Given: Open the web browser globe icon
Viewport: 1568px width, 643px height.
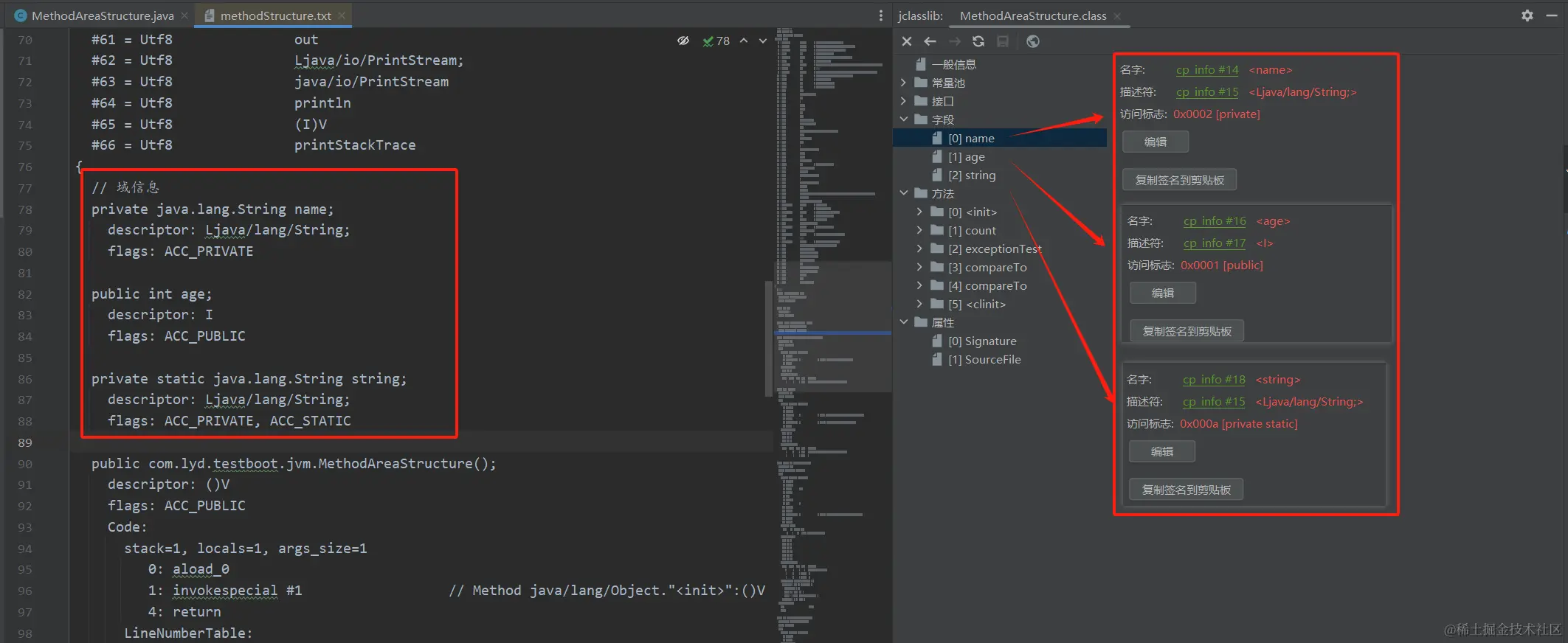Looking at the screenshot, I should (x=1033, y=41).
